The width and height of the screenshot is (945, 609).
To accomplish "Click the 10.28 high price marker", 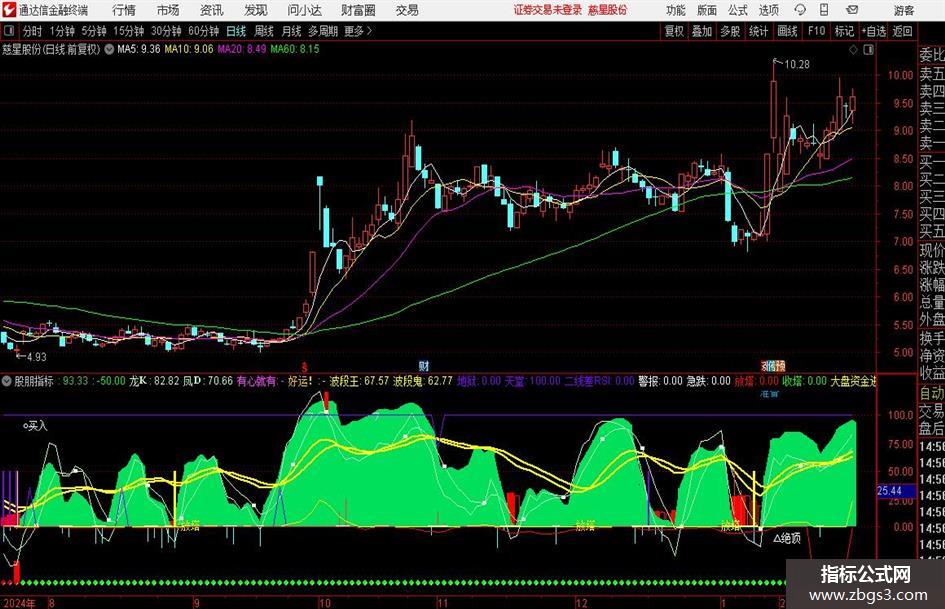I will [797, 64].
